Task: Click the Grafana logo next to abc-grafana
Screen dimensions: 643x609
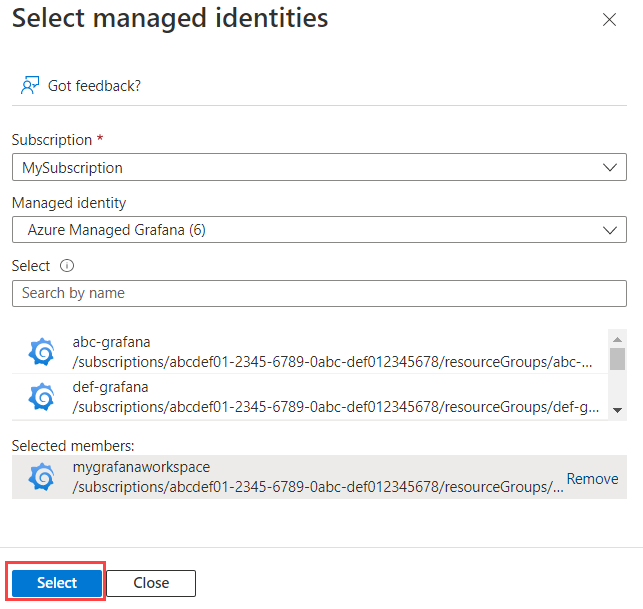Action: (x=42, y=352)
